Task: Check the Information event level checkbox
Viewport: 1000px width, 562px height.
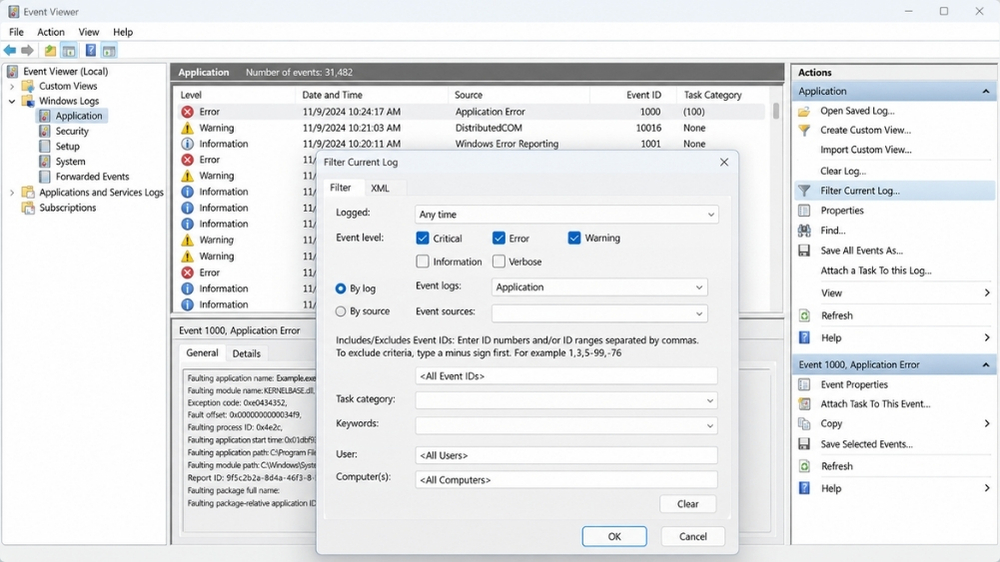Action: [422, 262]
